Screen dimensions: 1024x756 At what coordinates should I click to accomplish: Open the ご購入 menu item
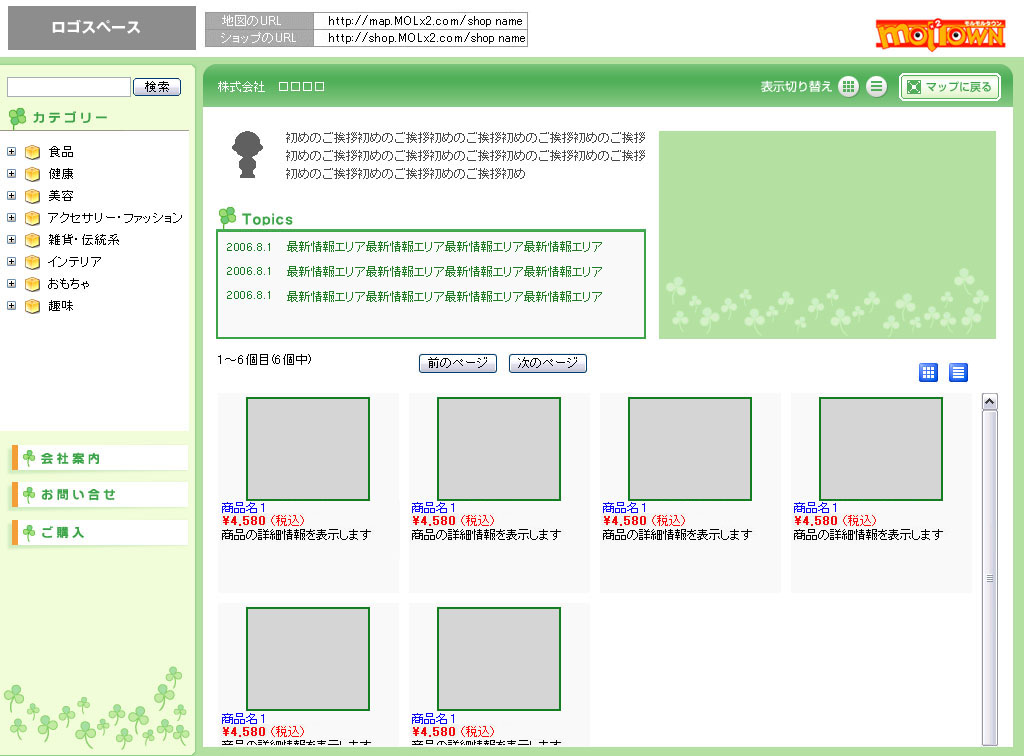click(100, 532)
